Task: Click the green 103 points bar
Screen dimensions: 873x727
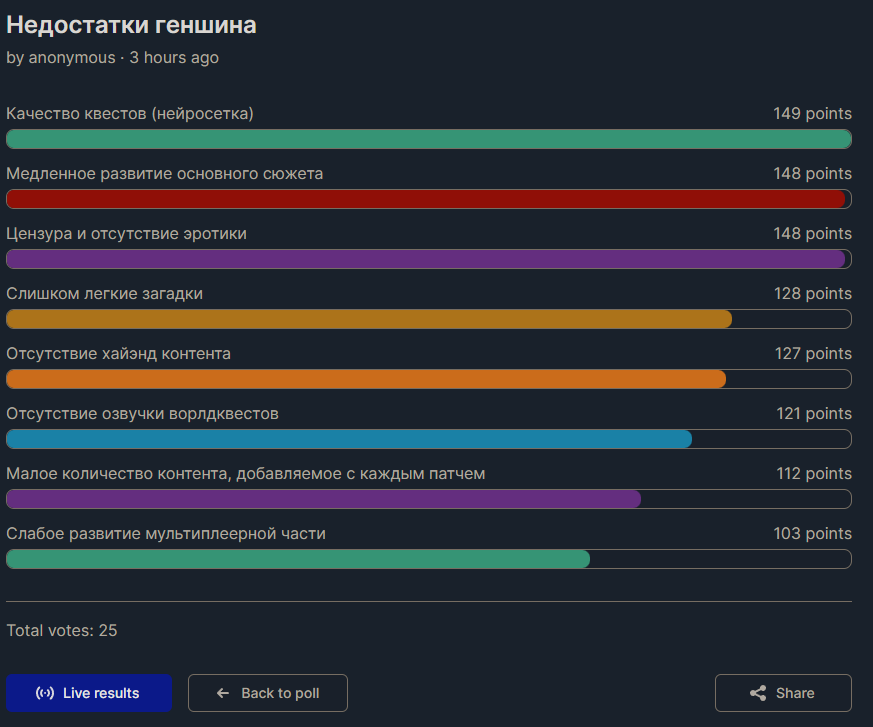Action: [429, 560]
